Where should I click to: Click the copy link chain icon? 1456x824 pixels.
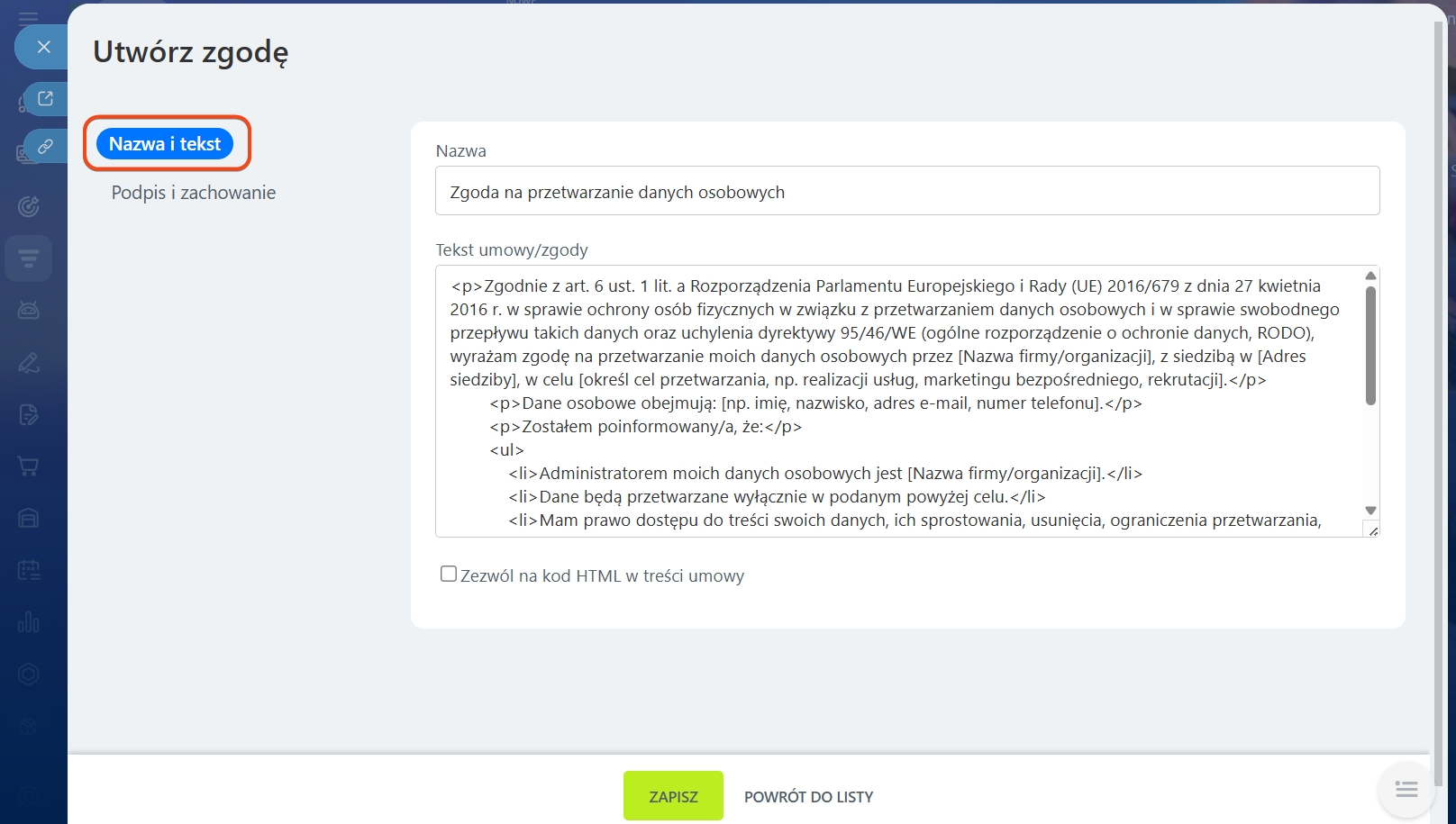[x=45, y=146]
